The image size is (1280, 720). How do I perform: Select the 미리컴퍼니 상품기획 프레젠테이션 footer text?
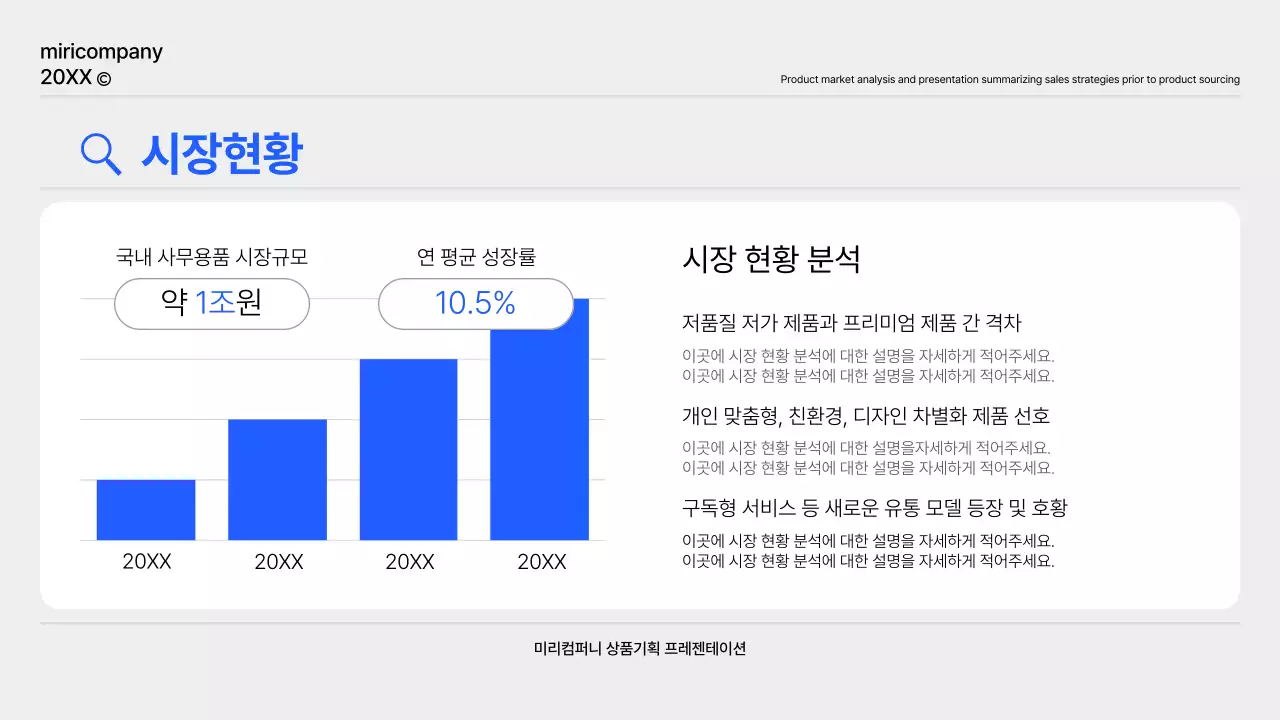639,649
